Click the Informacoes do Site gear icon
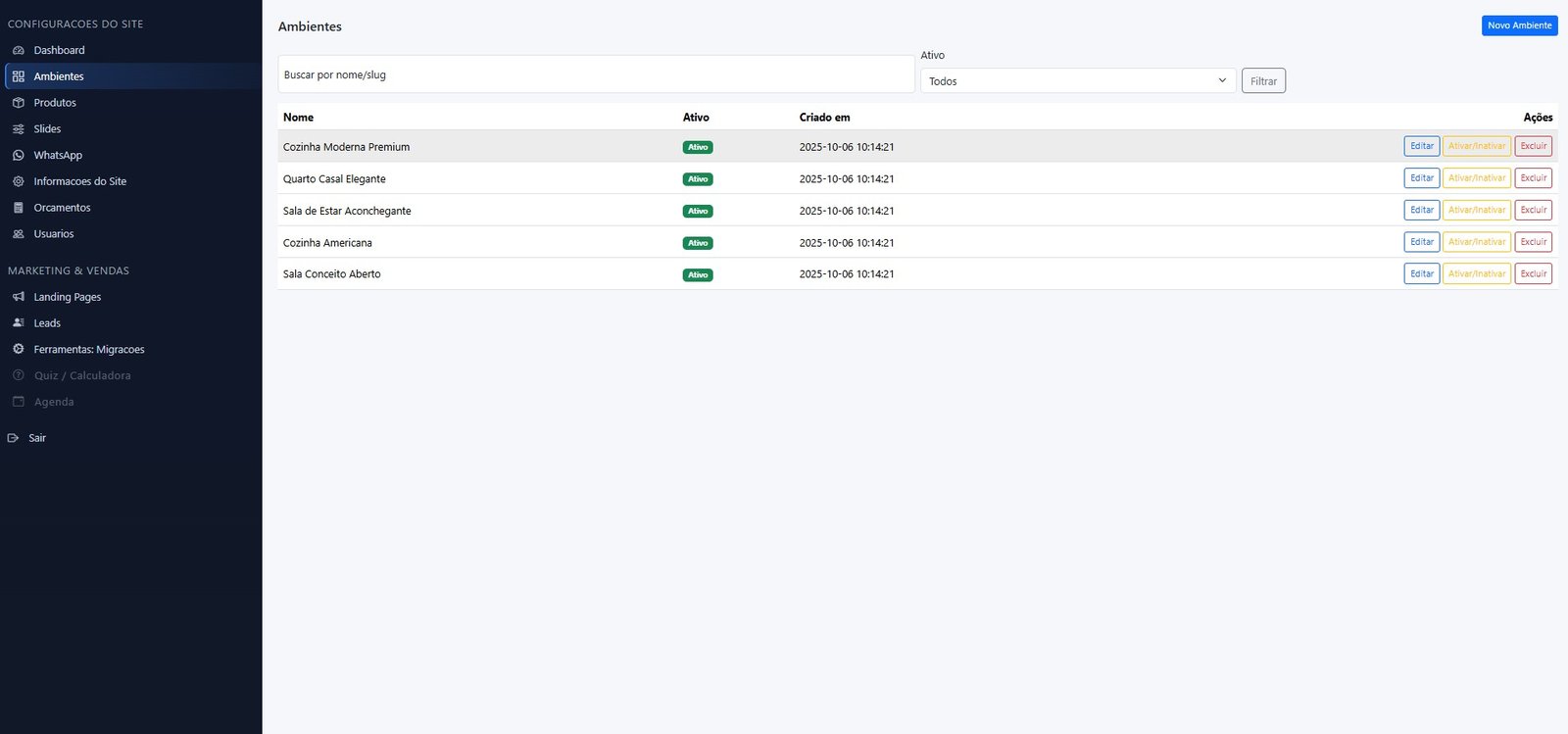The width and height of the screenshot is (1568, 734). [18, 181]
